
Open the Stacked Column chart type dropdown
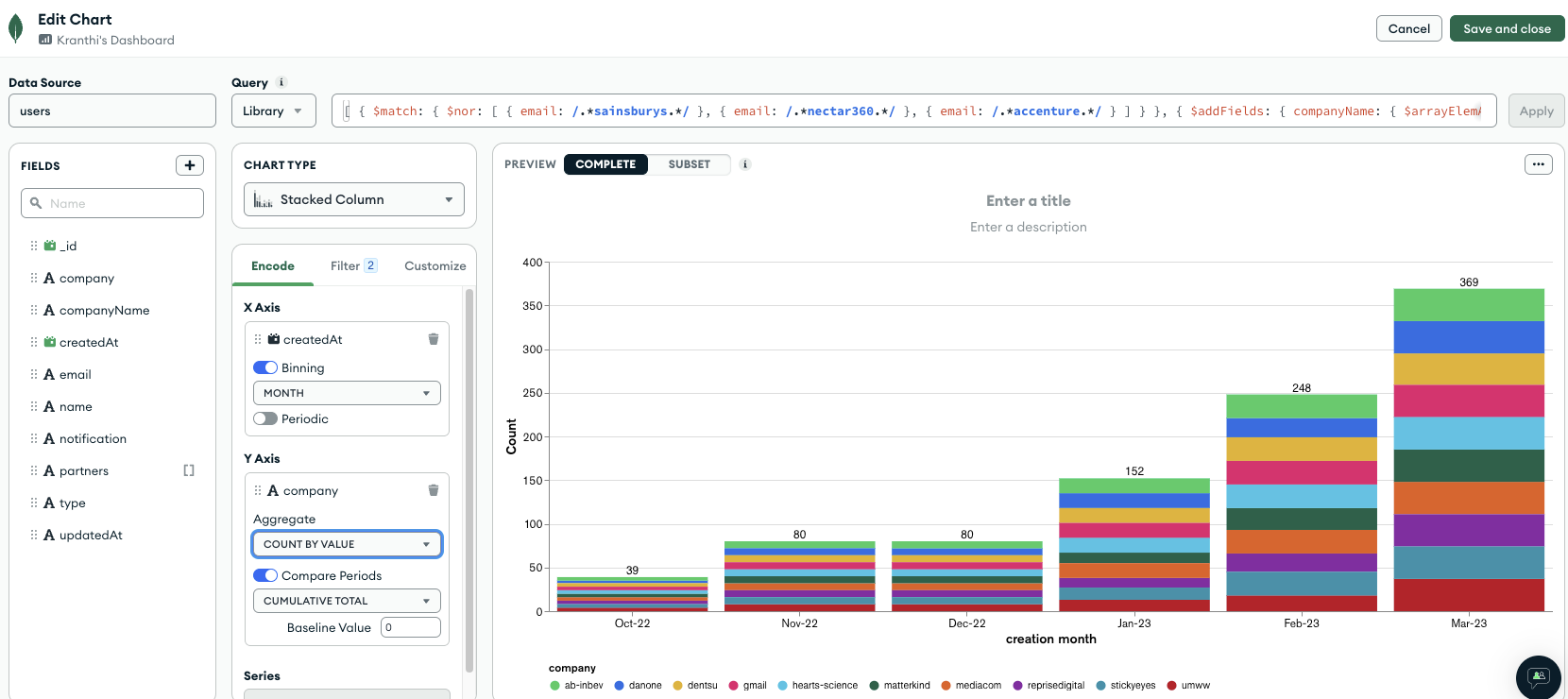point(354,199)
